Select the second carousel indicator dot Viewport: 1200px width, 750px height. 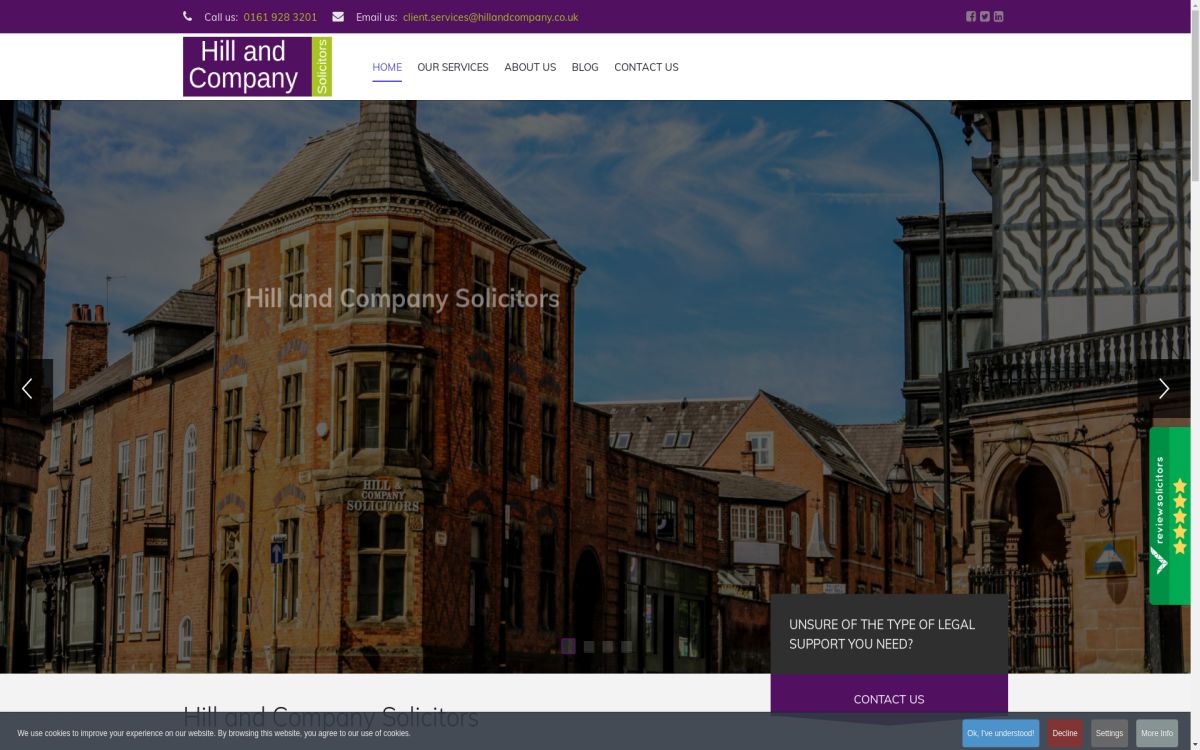(x=588, y=646)
